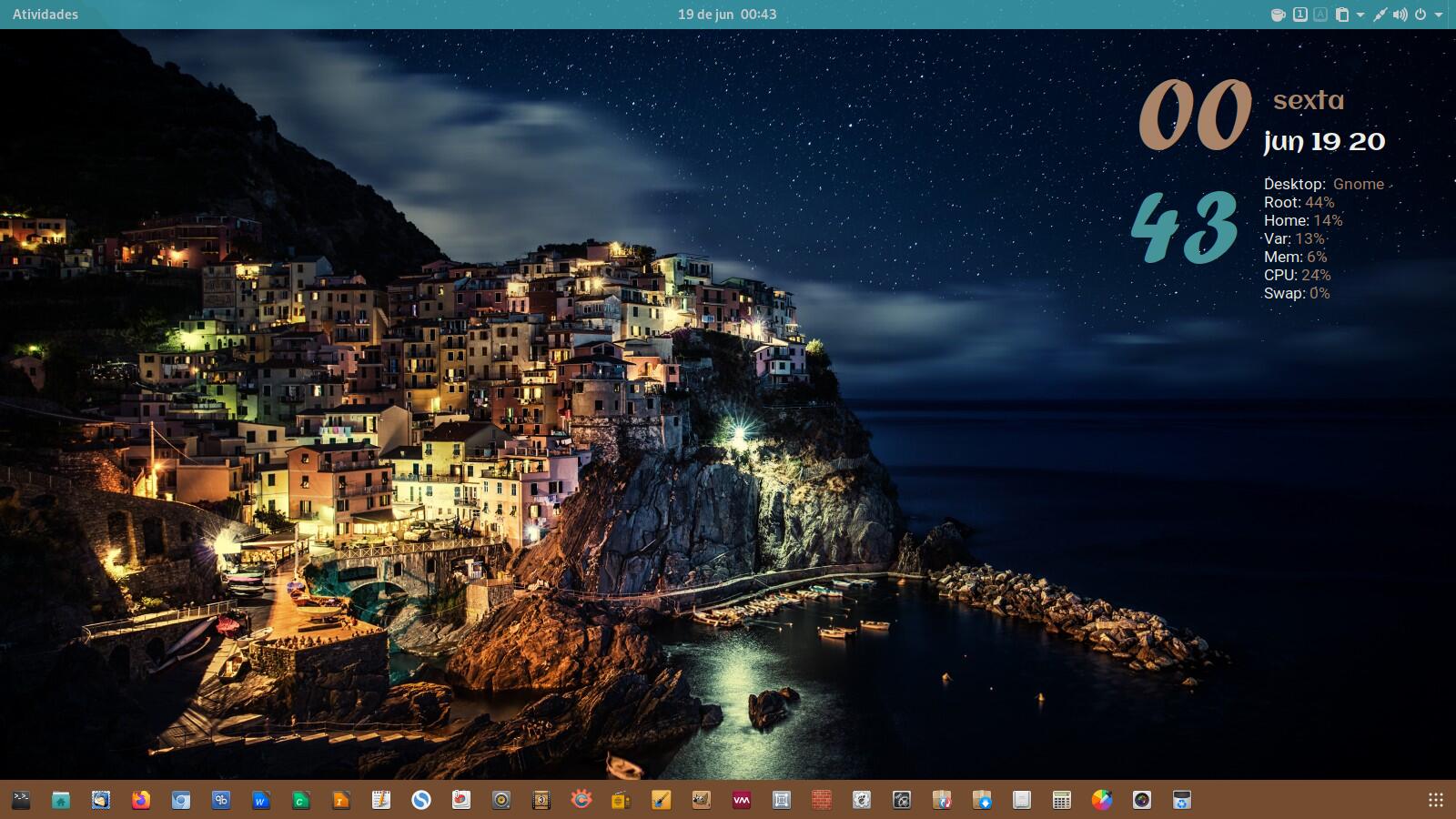This screenshot has width=1456, height=819.
Task: Open the Terminal from the dock
Action: [x=21, y=800]
